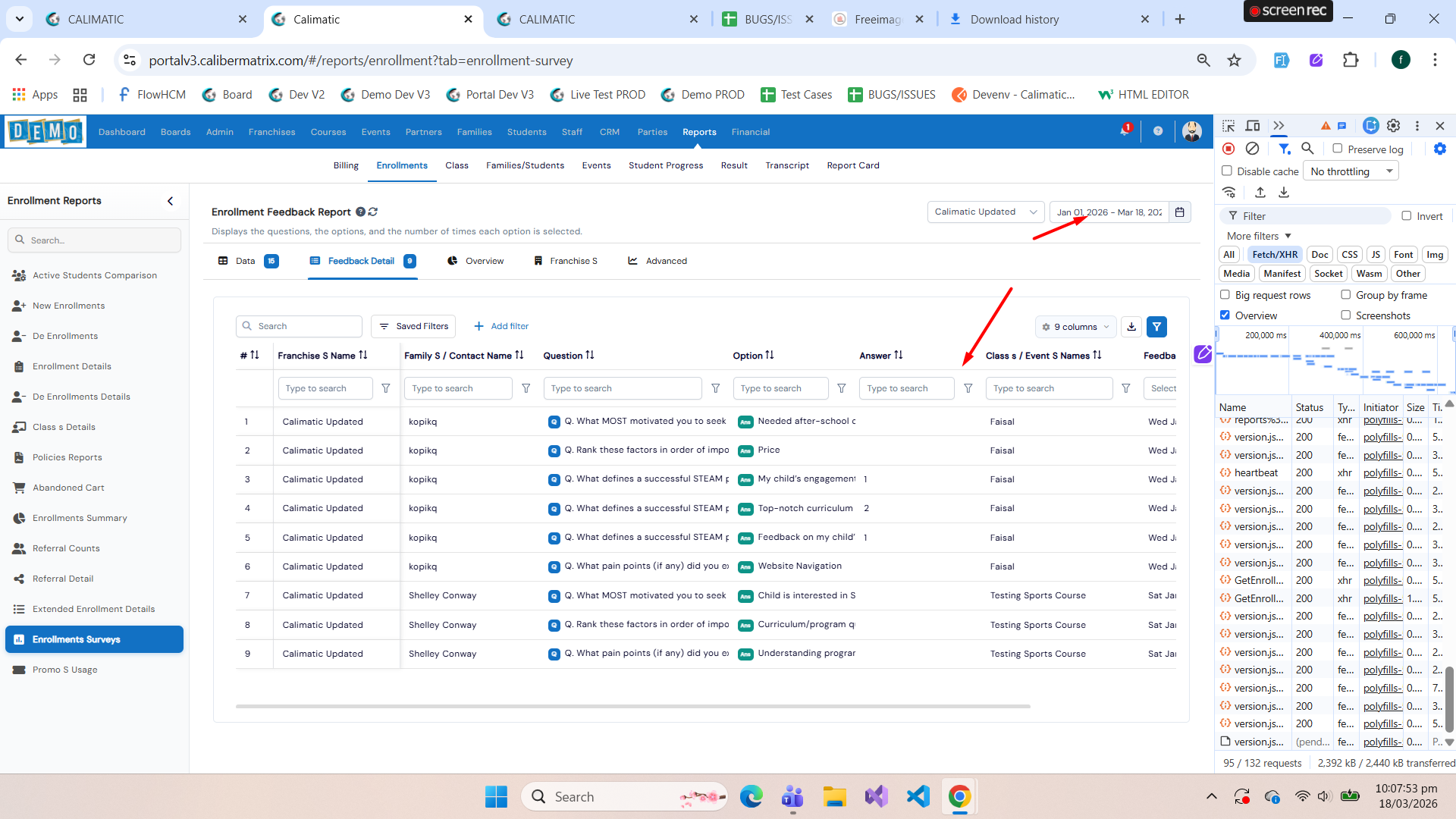Click the Answer column filter funnel icon
1456x819 pixels.
(968, 388)
